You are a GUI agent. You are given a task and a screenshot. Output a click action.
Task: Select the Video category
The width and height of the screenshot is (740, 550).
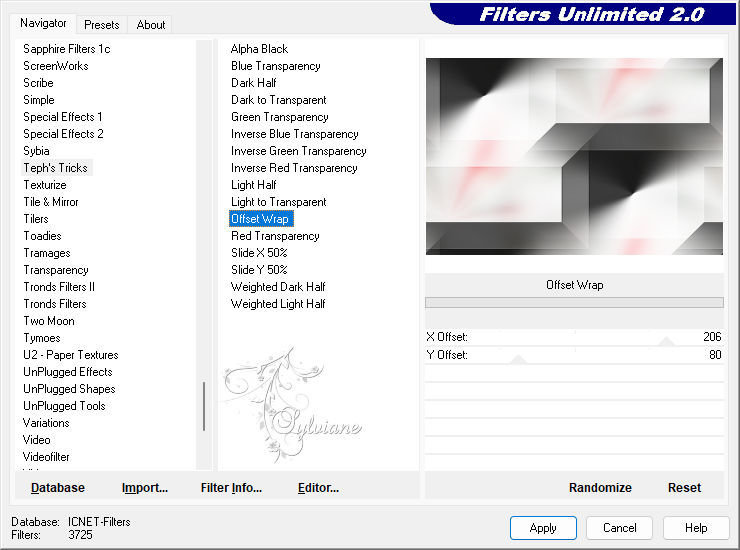(x=37, y=440)
